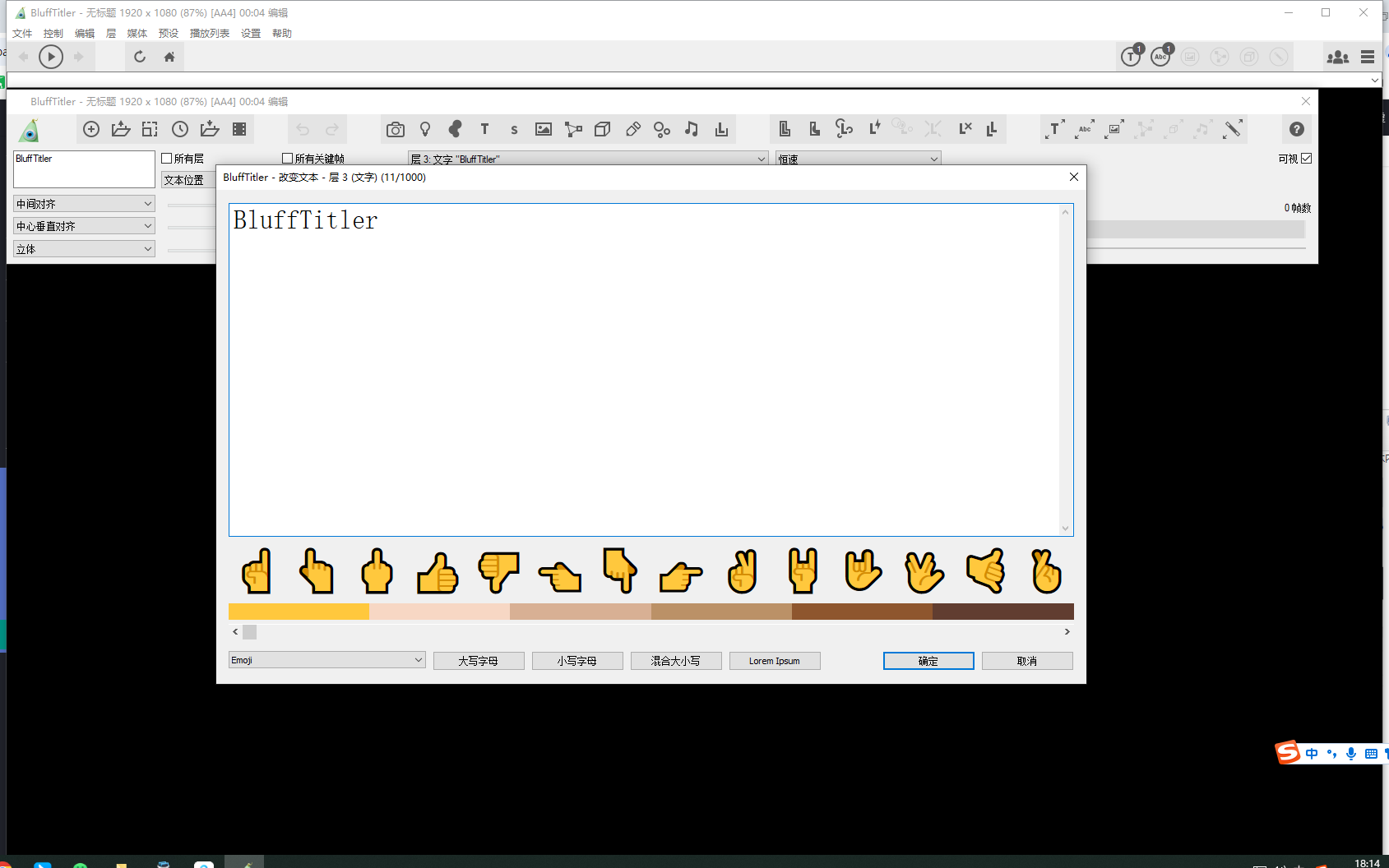Open the hamburger menu icon top right
Viewport: 1389px width, 868px height.
point(1368,57)
